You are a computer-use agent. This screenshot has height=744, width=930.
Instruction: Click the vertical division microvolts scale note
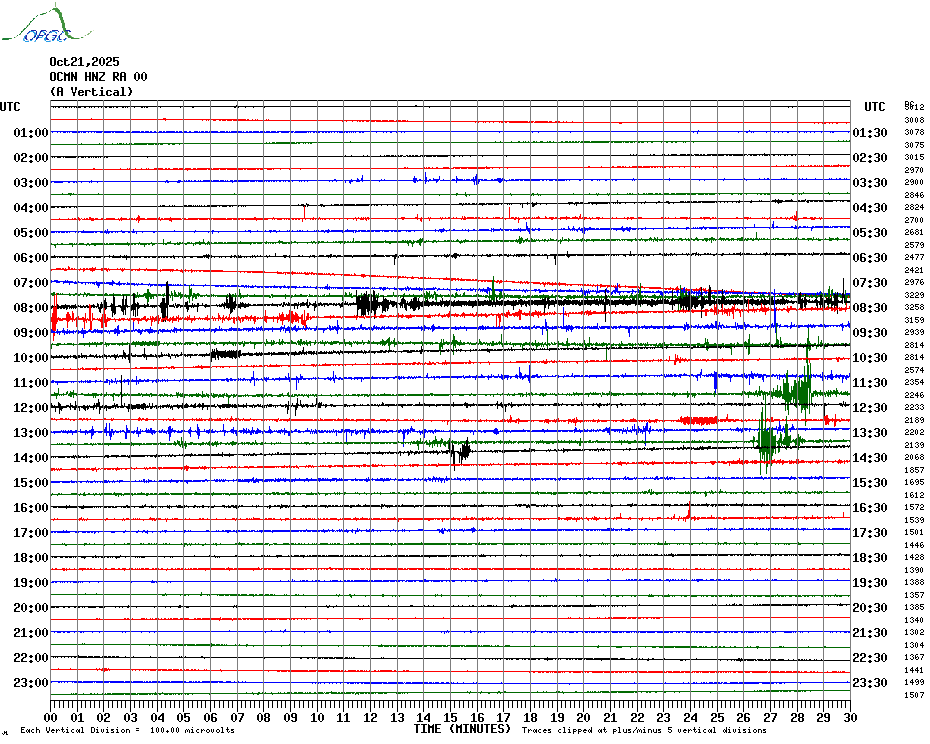coord(127,730)
